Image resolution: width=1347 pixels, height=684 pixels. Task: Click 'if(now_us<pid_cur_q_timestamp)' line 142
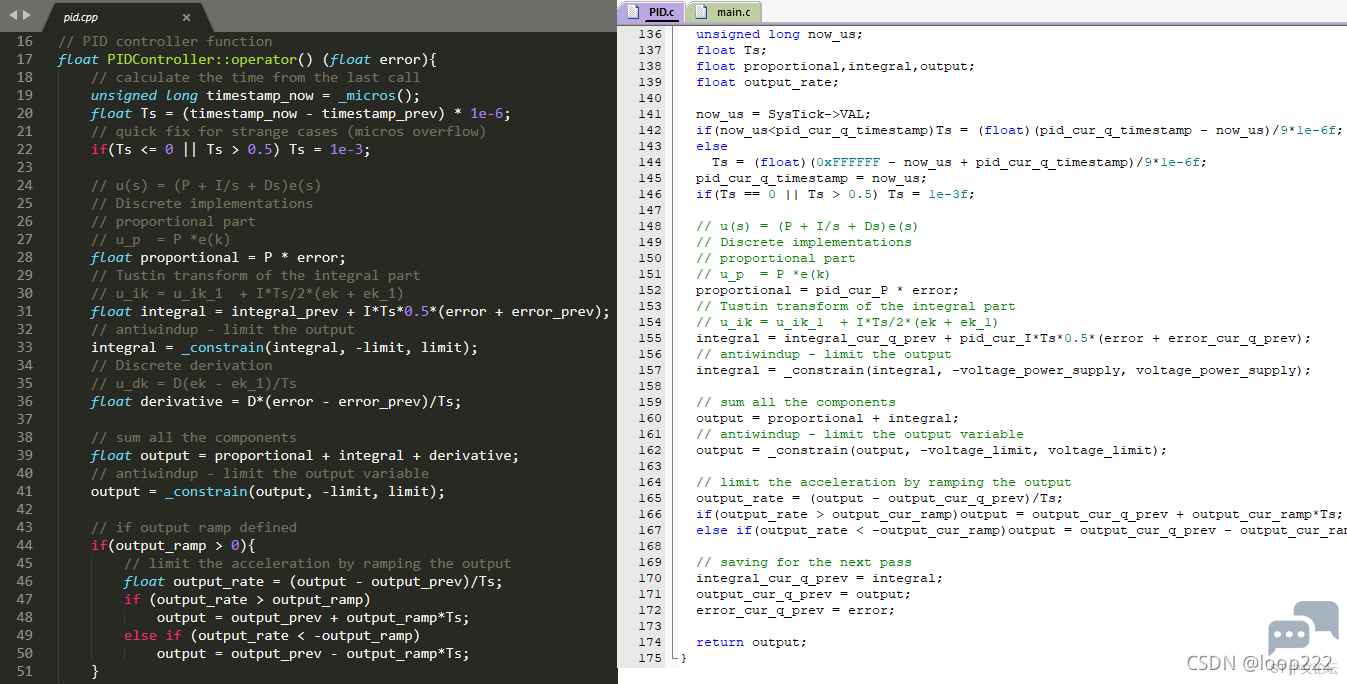pos(1019,130)
